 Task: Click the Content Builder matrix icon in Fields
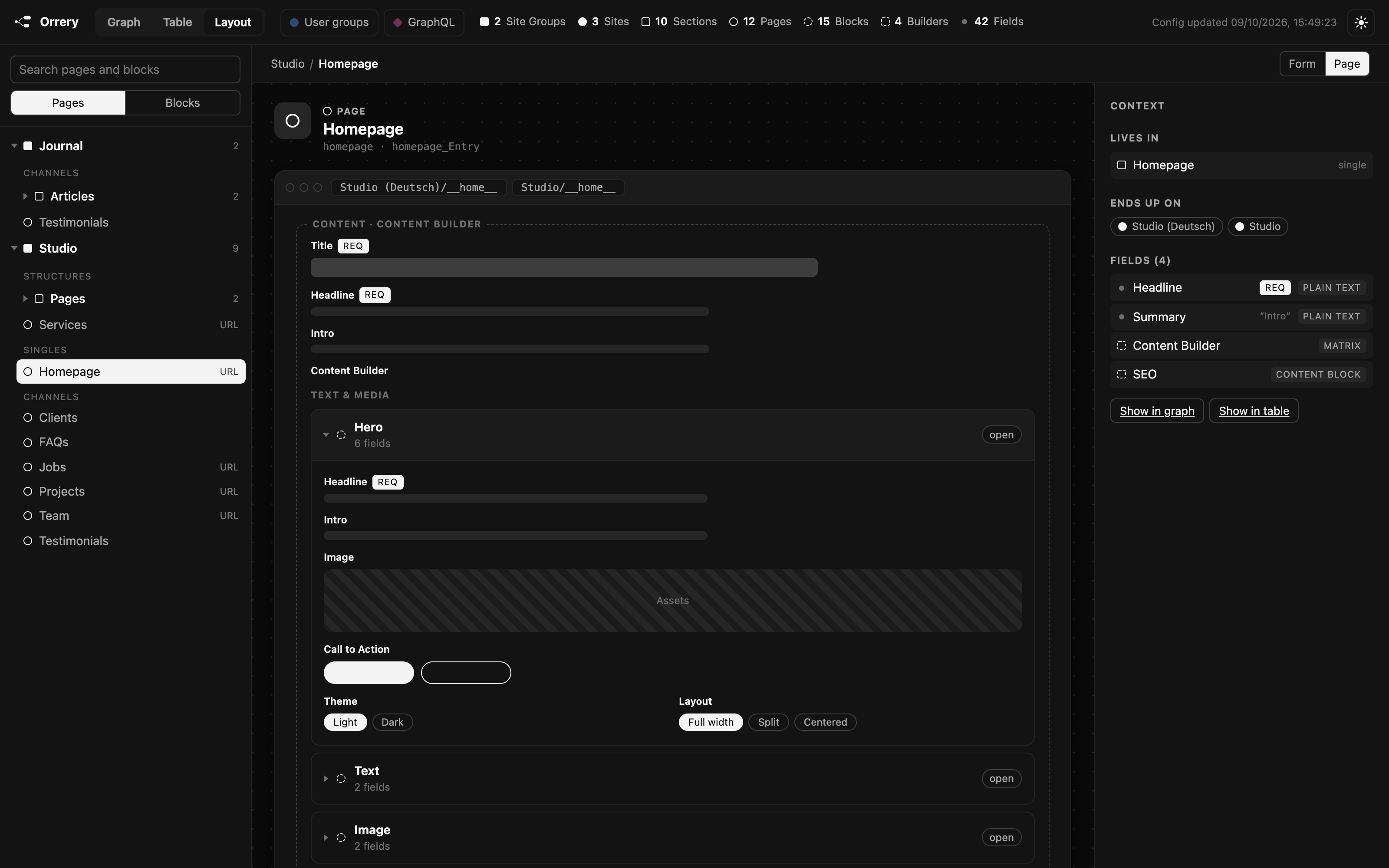click(x=1122, y=345)
